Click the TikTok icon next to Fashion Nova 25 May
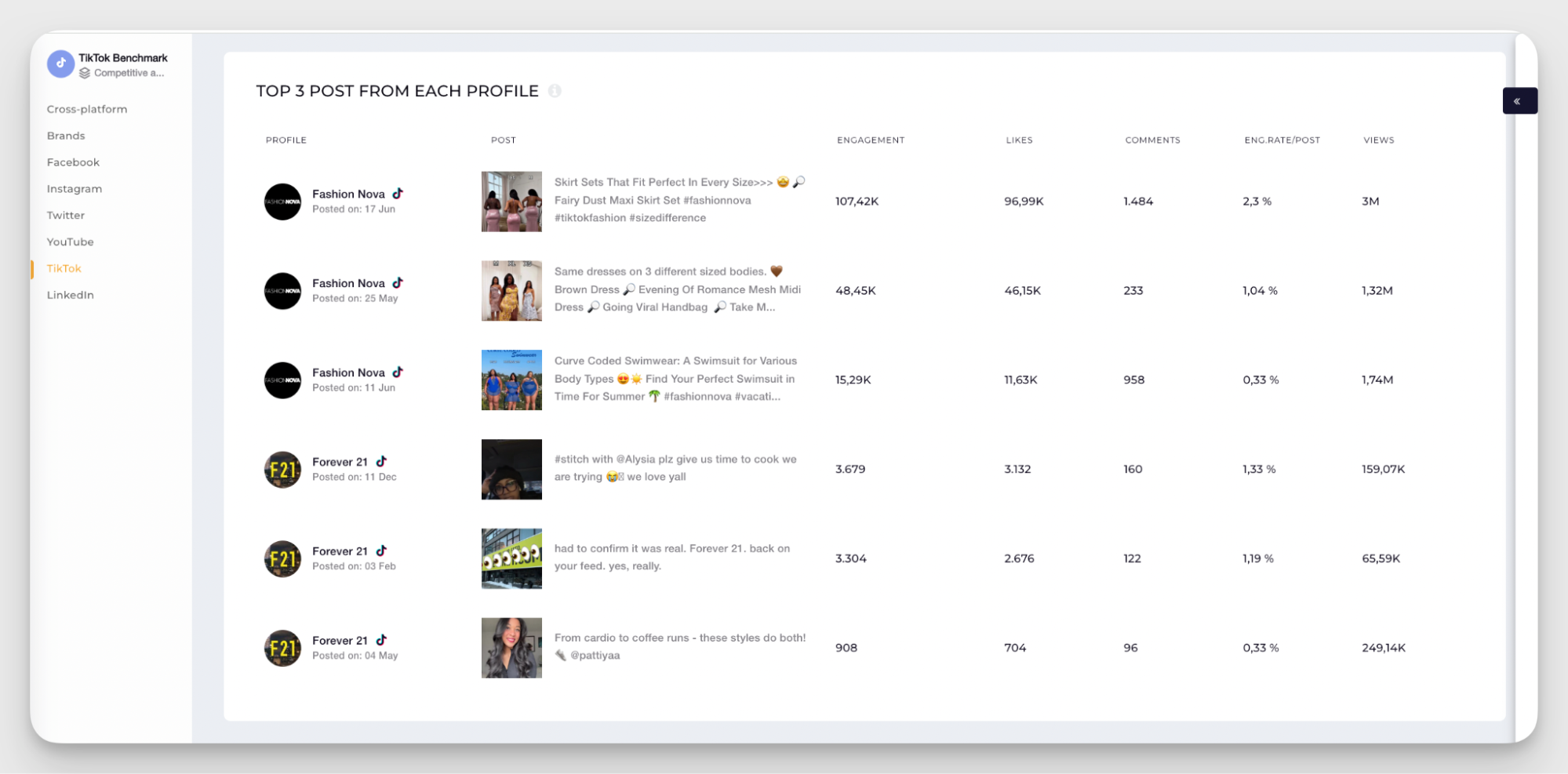The width and height of the screenshot is (1568, 774). [x=398, y=282]
